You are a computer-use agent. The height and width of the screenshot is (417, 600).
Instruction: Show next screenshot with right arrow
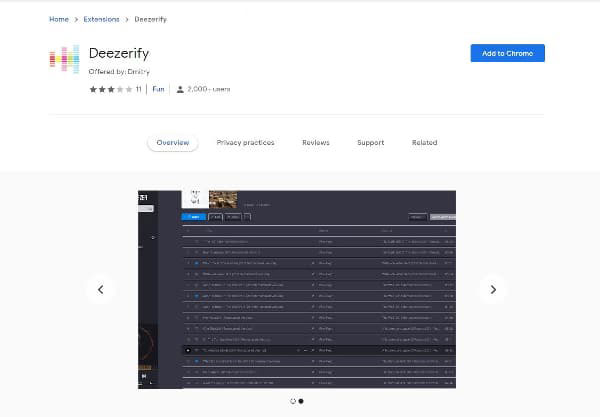(x=493, y=290)
